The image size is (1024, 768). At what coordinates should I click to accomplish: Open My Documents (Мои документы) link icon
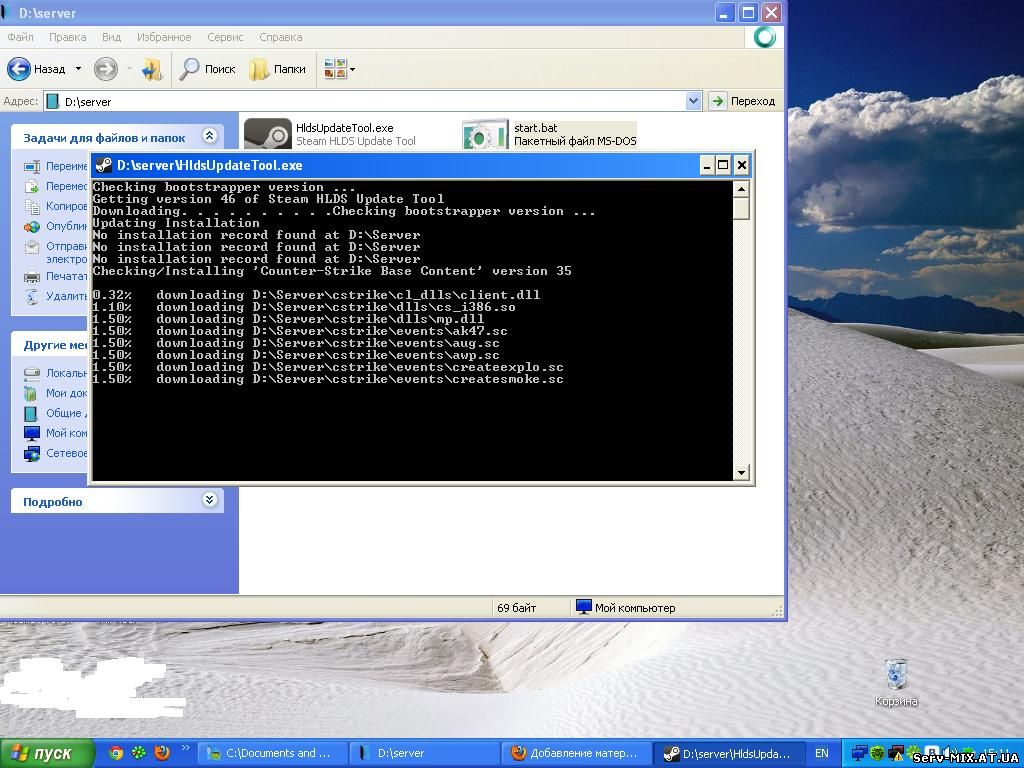pyautogui.click(x=31, y=393)
